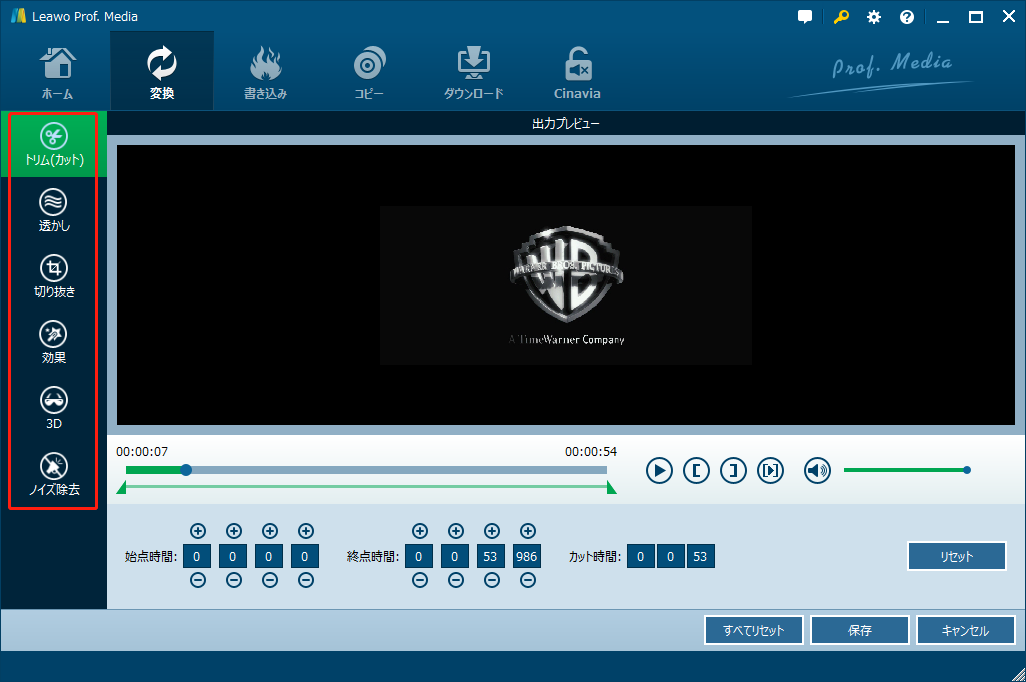Increase 始点時間 hours with plus icon
1026x682 pixels.
(x=198, y=531)
